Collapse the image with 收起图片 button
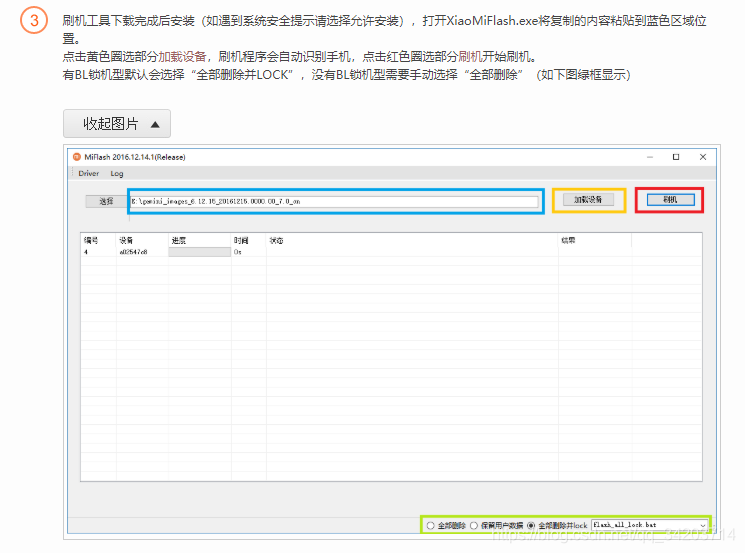Image resolution: width=745 pixels, height=553 pixels. point(117,124)
